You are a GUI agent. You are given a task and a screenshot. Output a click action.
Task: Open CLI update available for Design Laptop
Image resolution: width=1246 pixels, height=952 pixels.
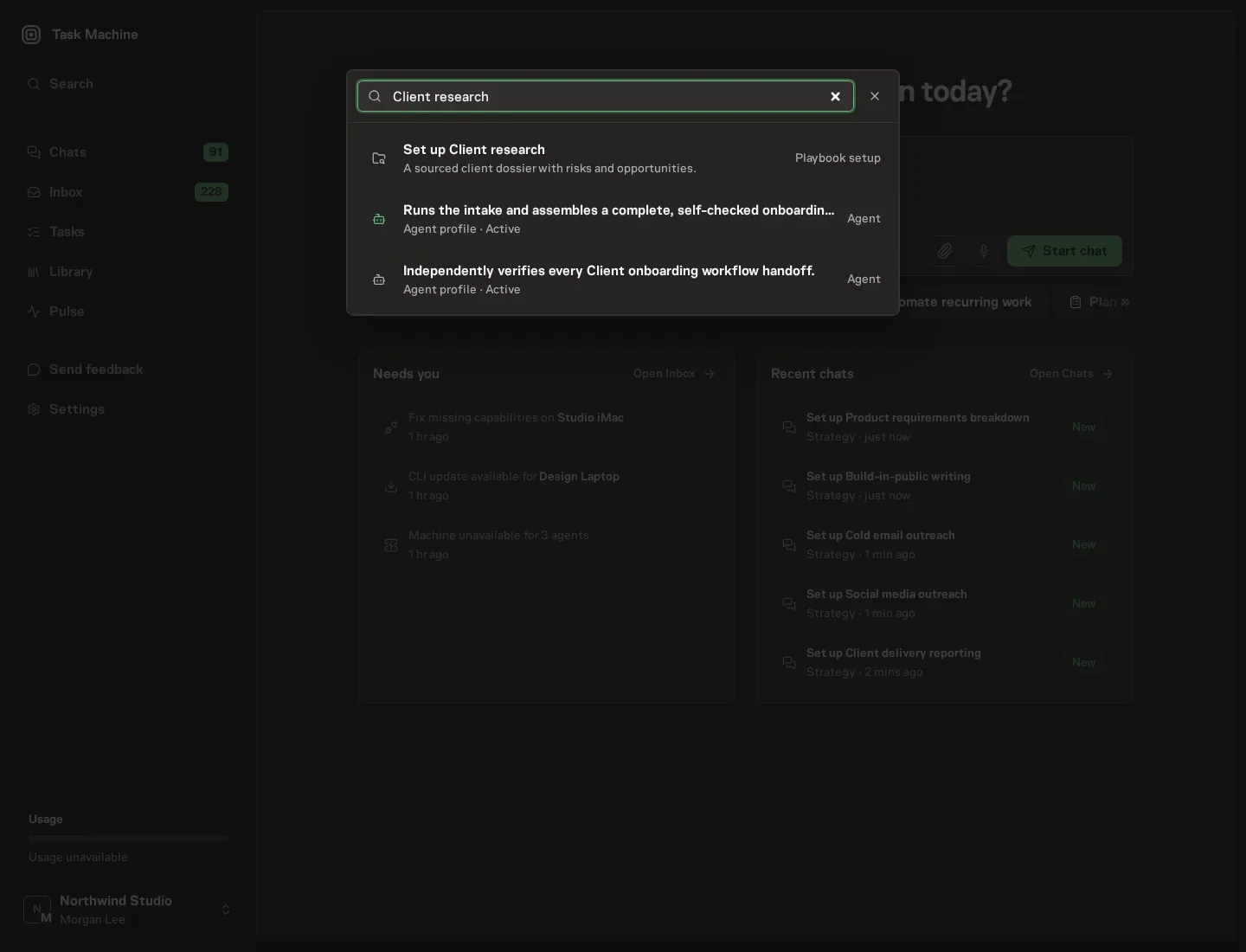[x=547, y=486]
